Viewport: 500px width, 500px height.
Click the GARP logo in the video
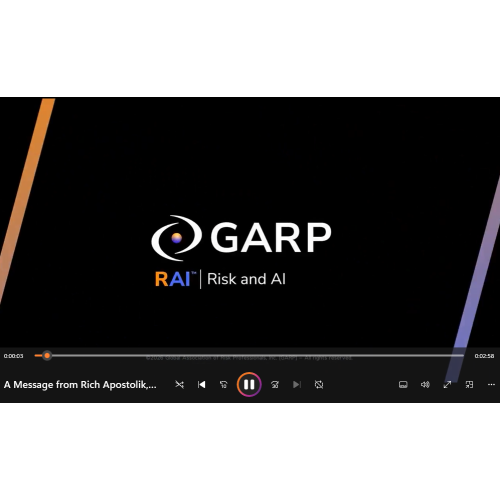click(x=241, y=238)
